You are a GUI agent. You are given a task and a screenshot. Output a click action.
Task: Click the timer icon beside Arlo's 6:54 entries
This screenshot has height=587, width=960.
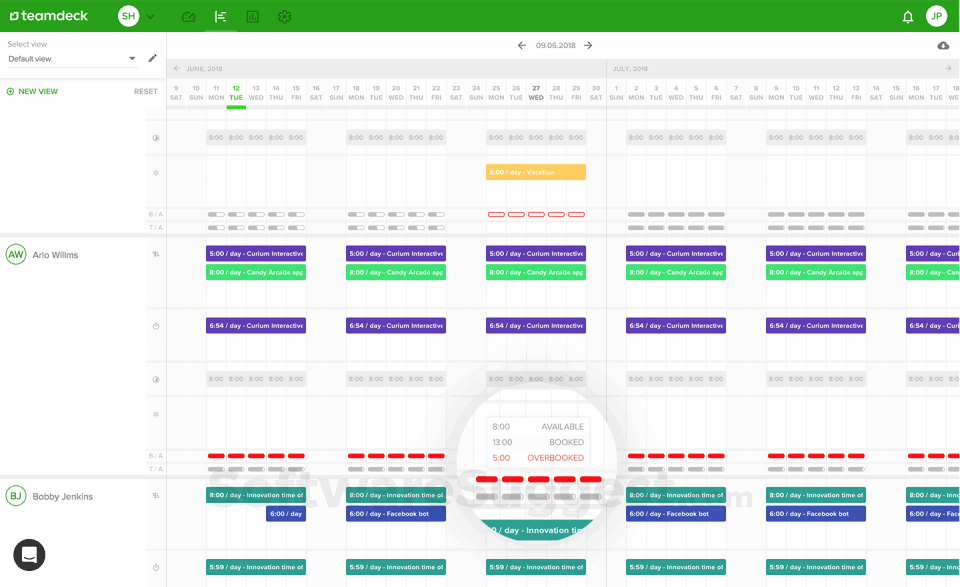tap(156, 326)
